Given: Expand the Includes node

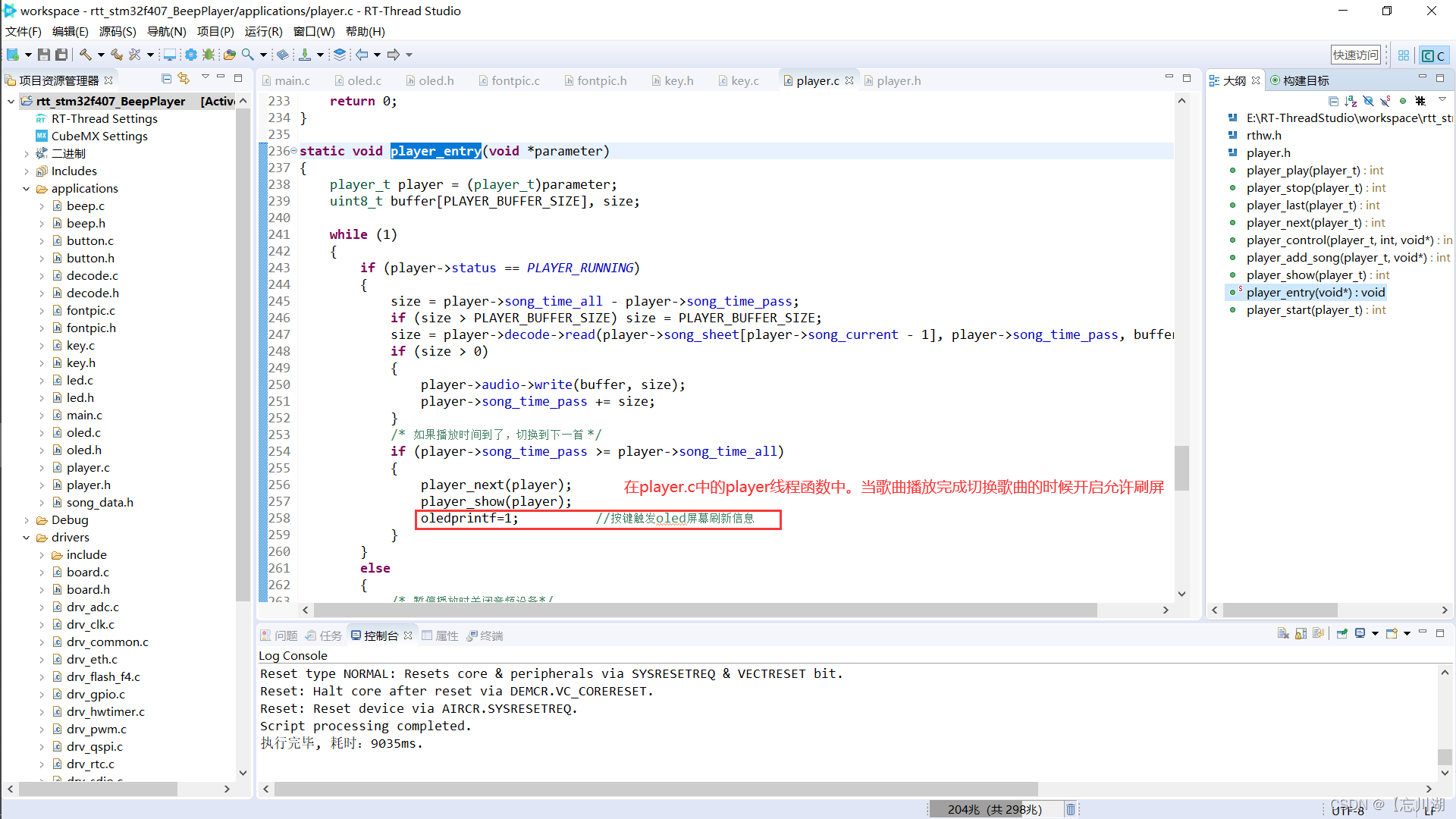Looking at the screenshot, I should click(26, 171).
